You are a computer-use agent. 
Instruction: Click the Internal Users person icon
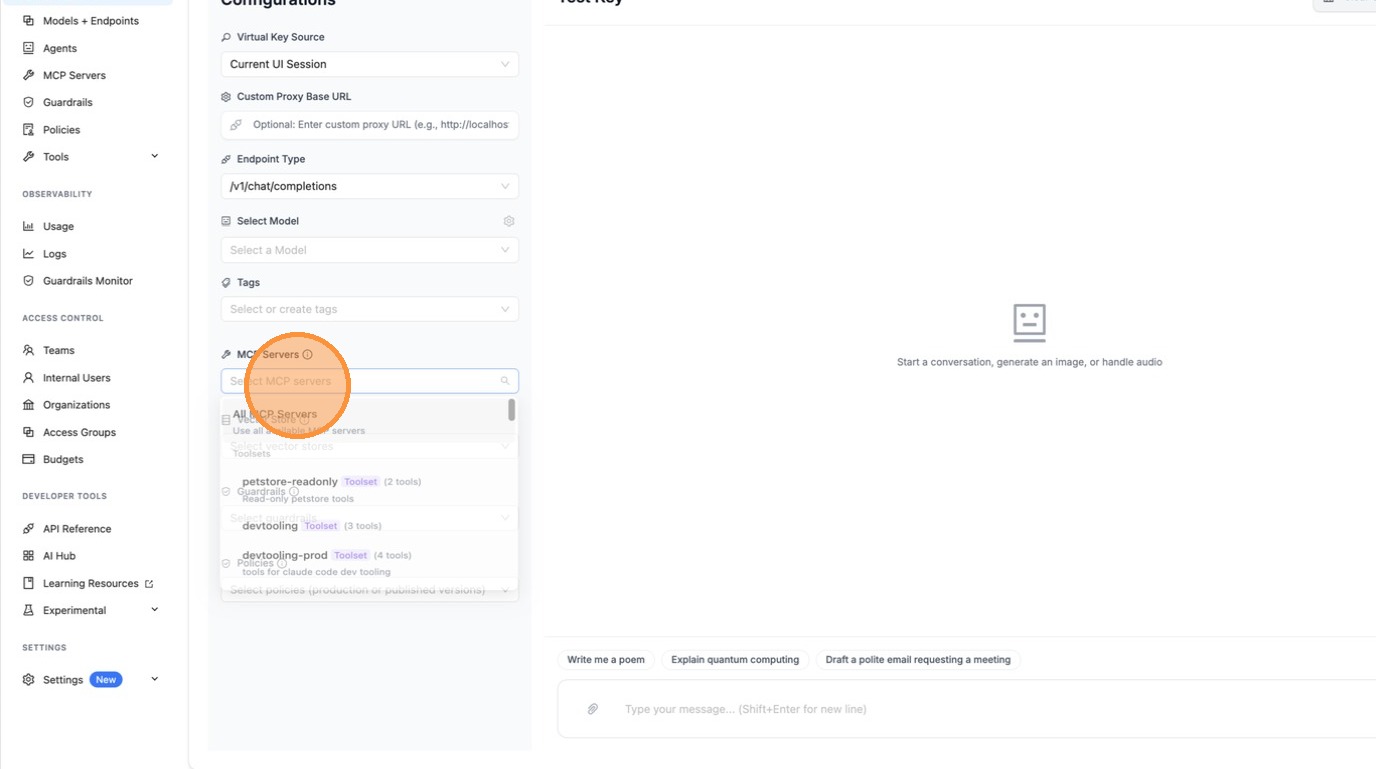click(29, 378)
